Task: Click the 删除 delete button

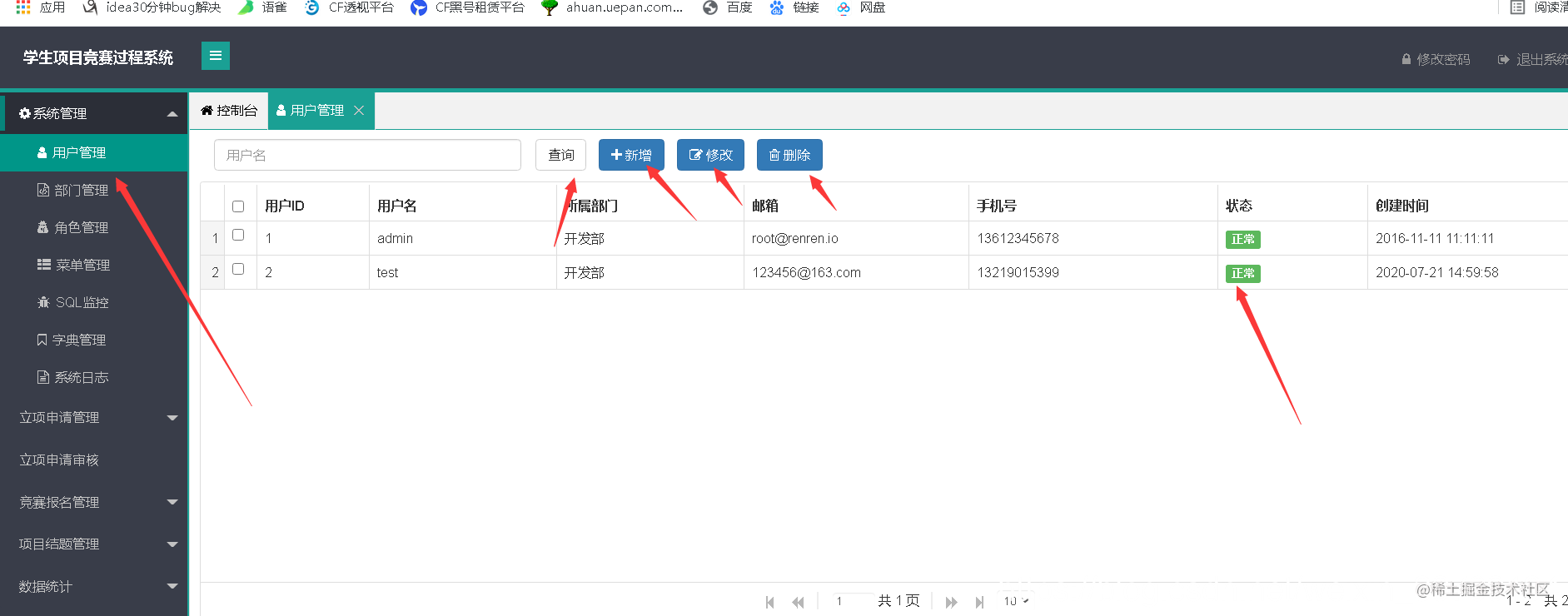Action: point(789,155)
